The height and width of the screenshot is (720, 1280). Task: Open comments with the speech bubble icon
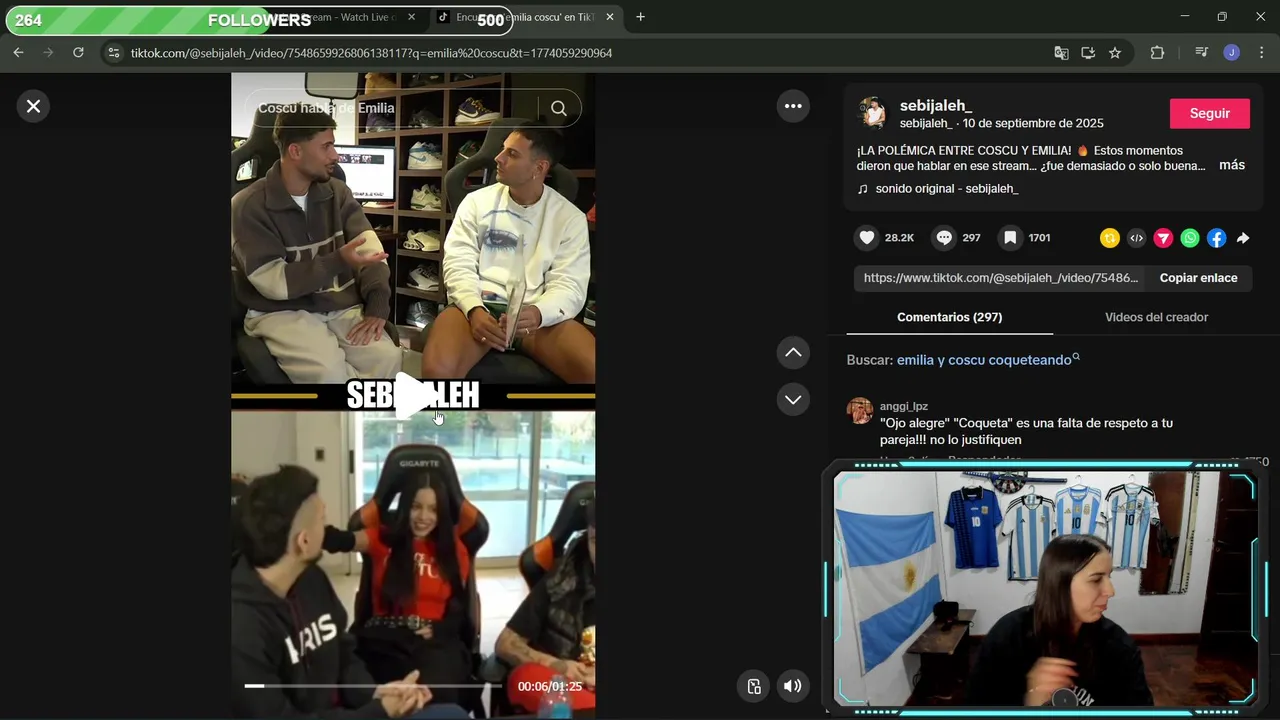[944, 238]
